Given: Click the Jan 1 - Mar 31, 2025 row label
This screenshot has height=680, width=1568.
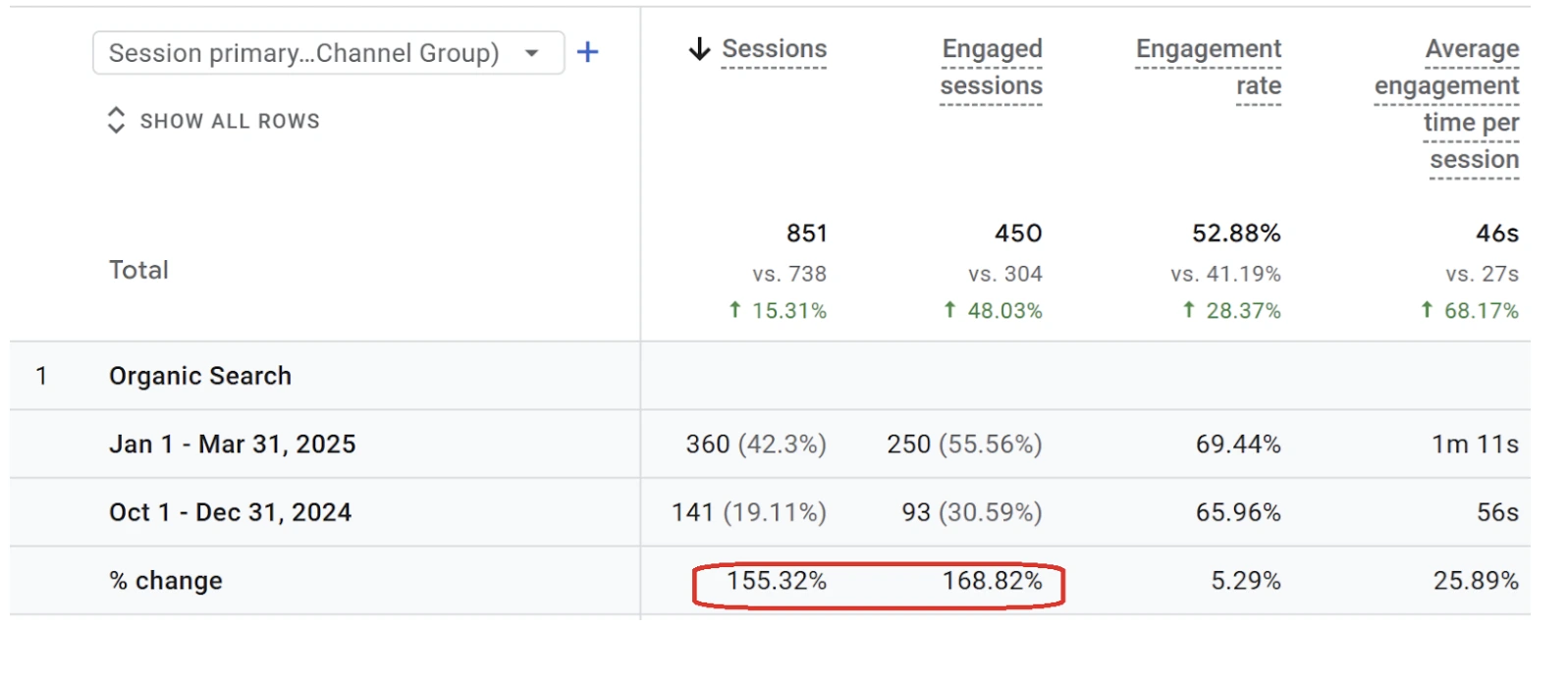Looking at the screenshot, I should point(233,445).
